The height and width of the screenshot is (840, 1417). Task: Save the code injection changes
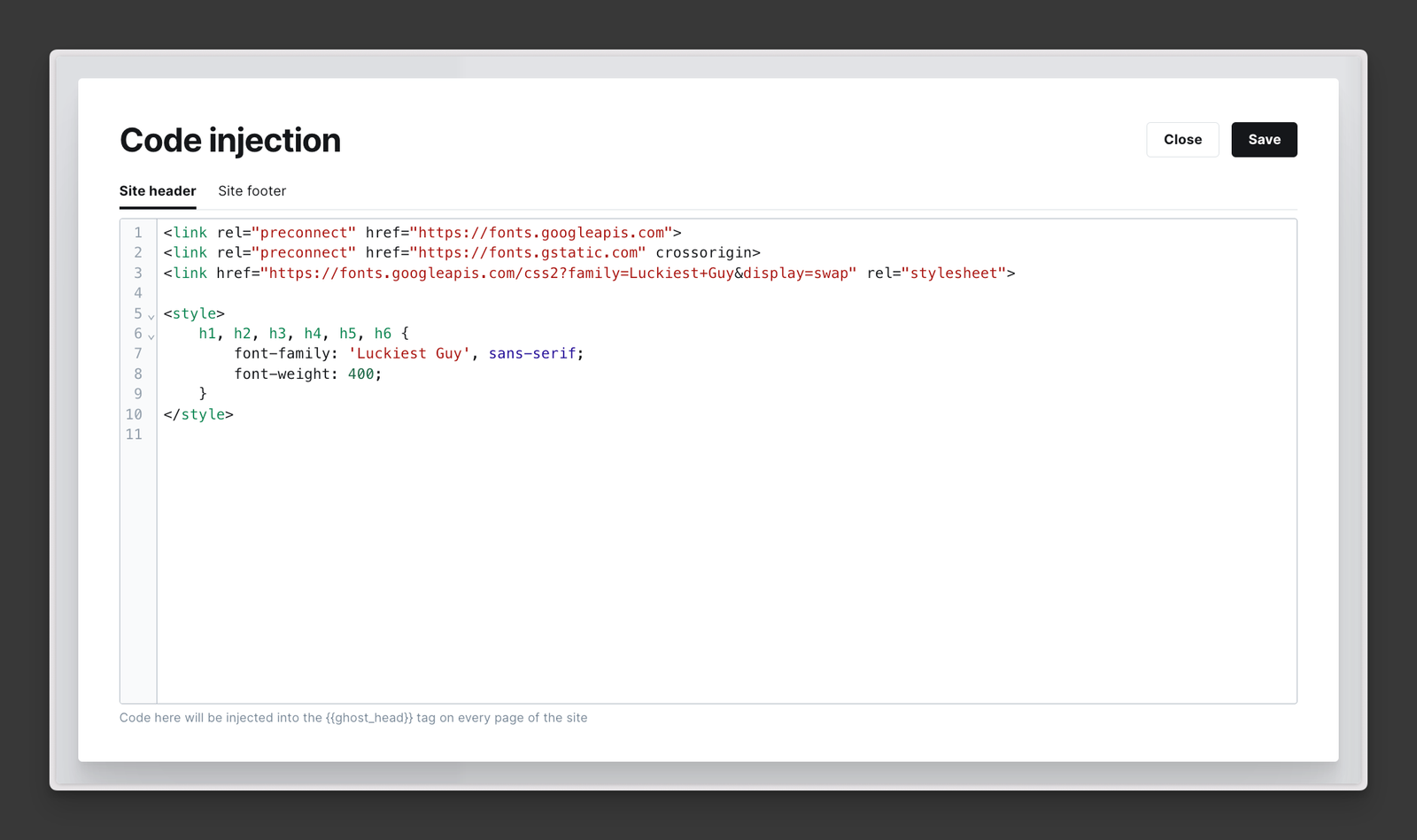click(x=1264, y=139)
